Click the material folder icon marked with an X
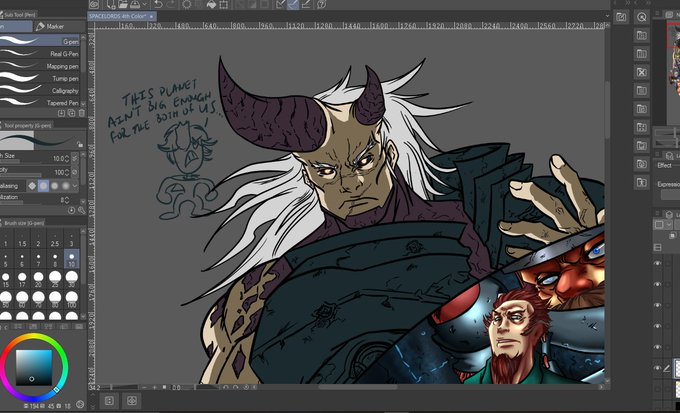Screen dimensions: 680x413 (x=642, y=72)
